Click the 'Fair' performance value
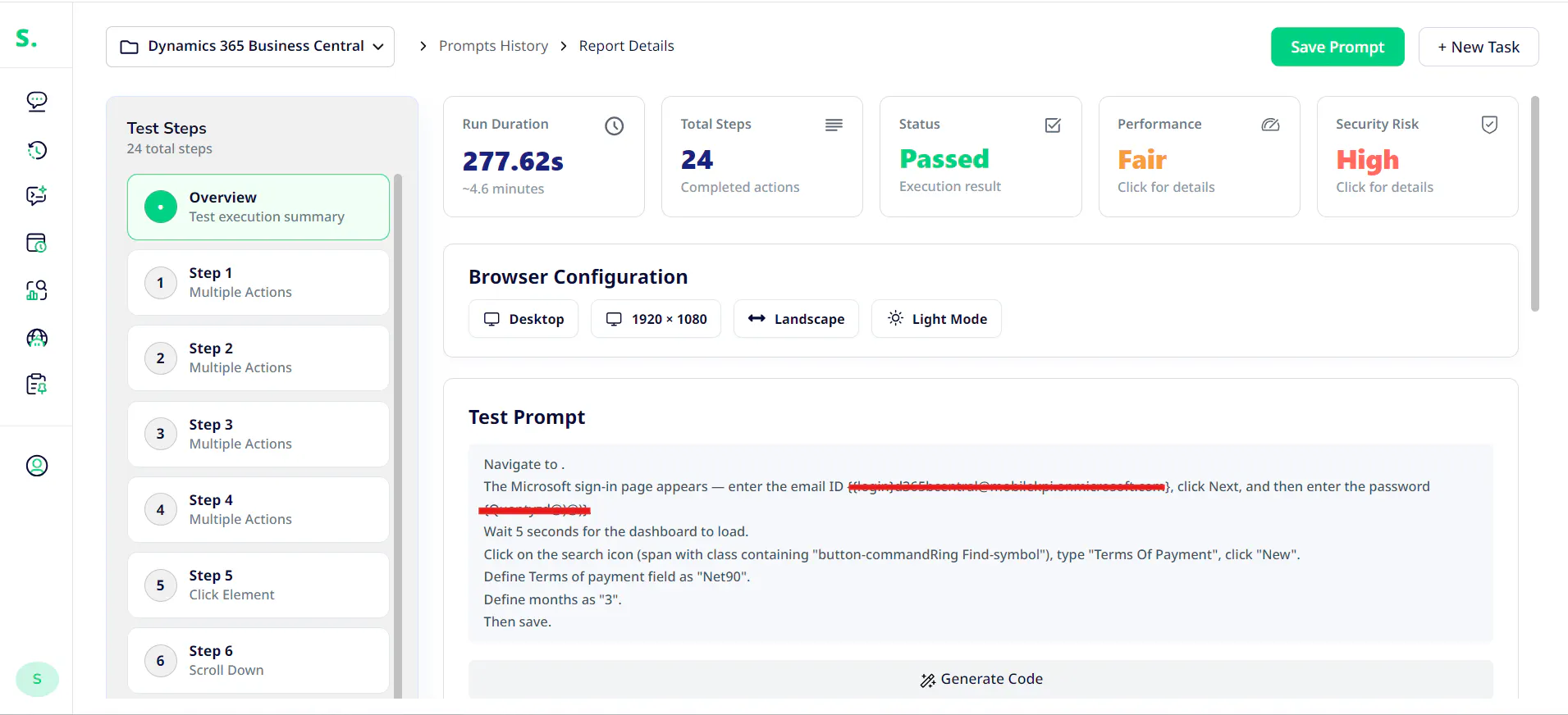This screenshot has height=715, width=1568. pyautogui.click(x=1142, y=159)
